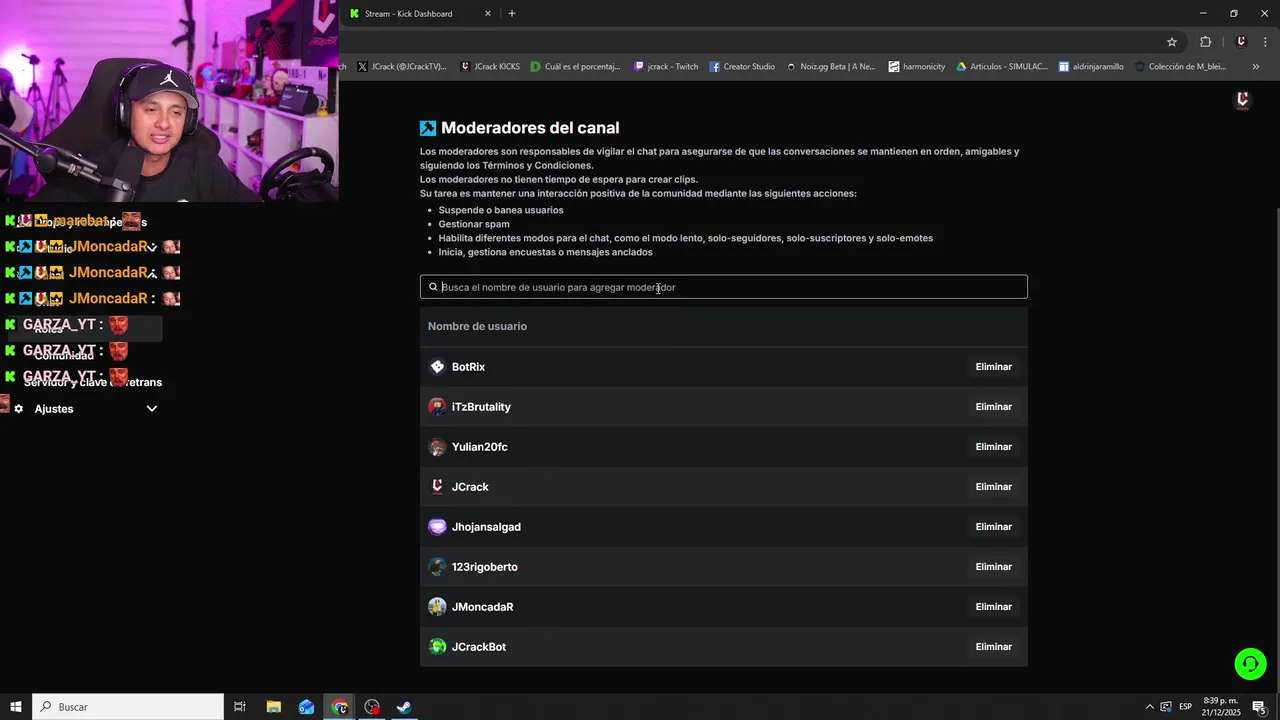
Task: Open Noiz.gg Beta bookmark
Action: [830, 67]
